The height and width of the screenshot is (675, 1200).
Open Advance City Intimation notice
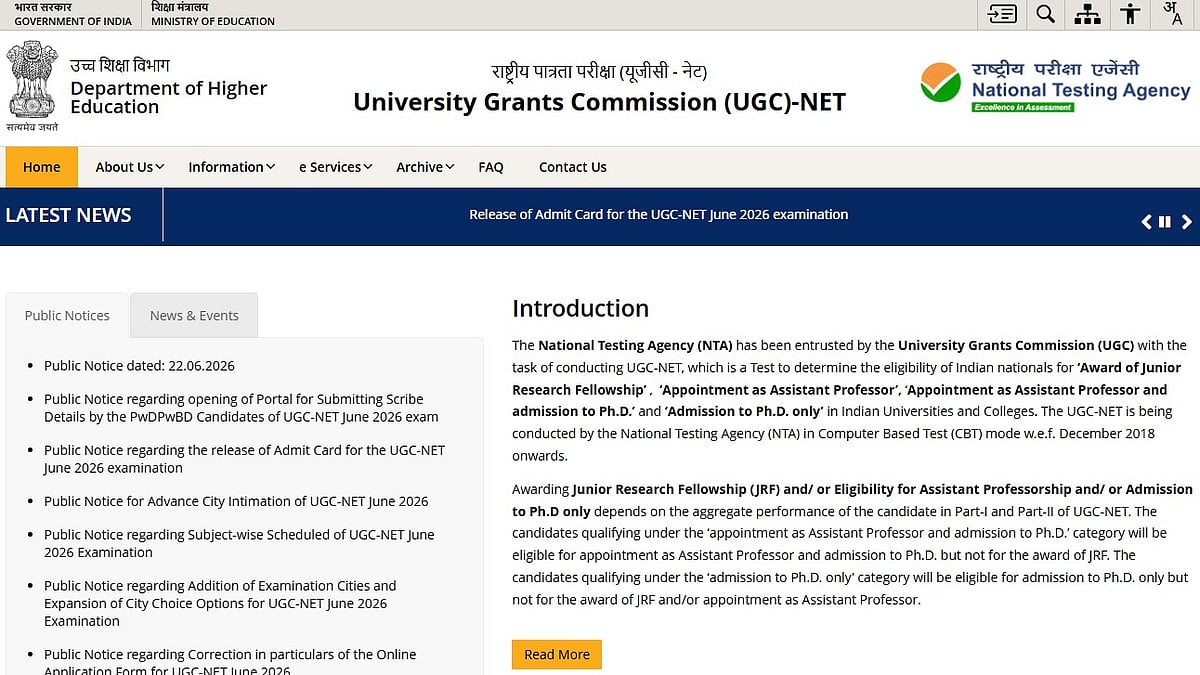[x=236, y=501]
